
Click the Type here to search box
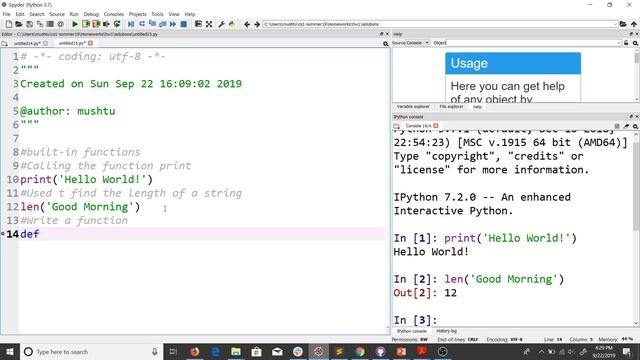pos(91,351)
